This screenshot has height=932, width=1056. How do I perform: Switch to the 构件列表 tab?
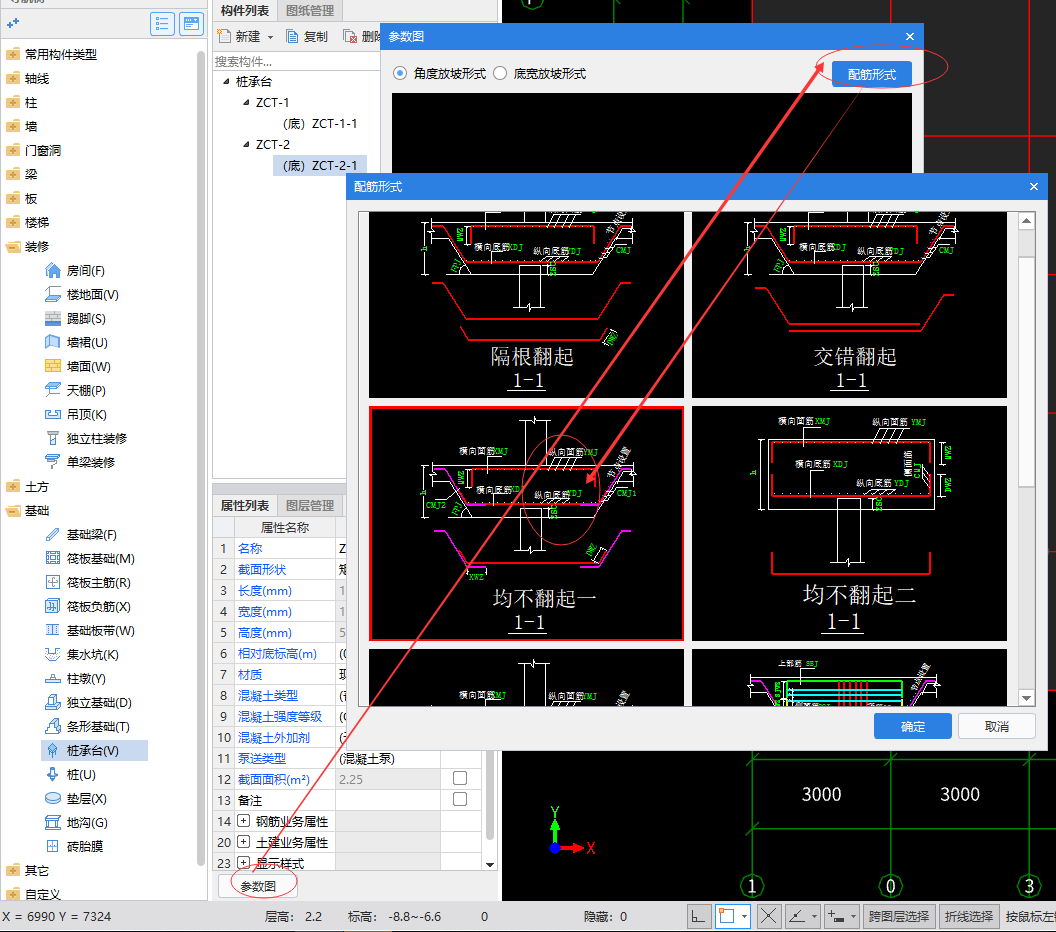coord(244,10)
